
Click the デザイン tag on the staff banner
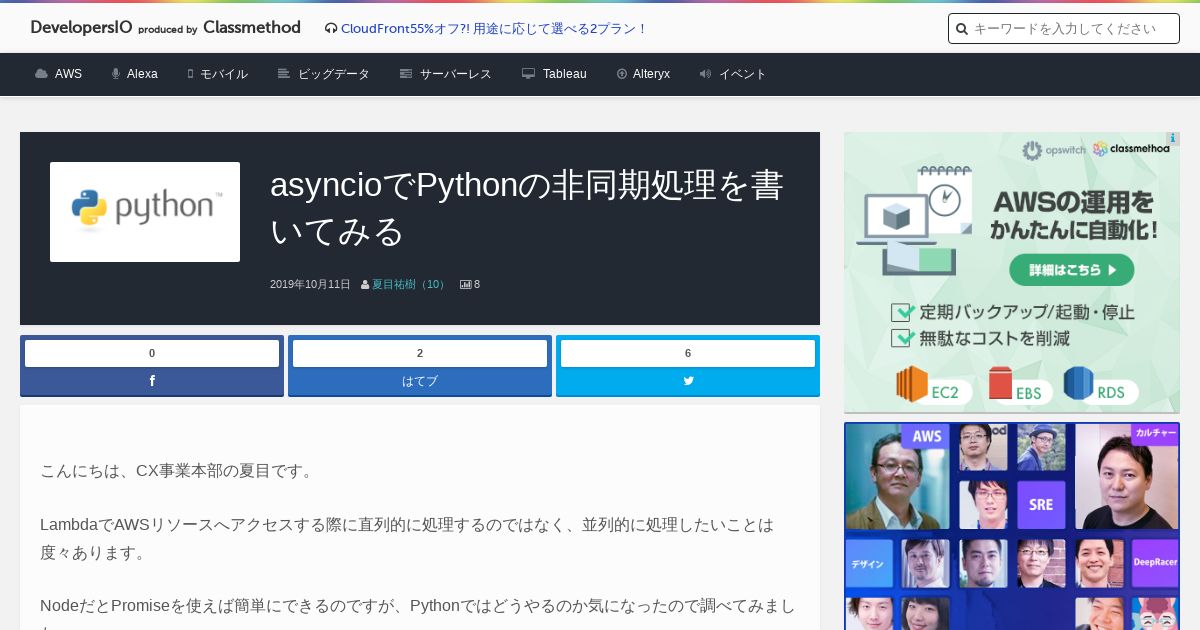868,564
